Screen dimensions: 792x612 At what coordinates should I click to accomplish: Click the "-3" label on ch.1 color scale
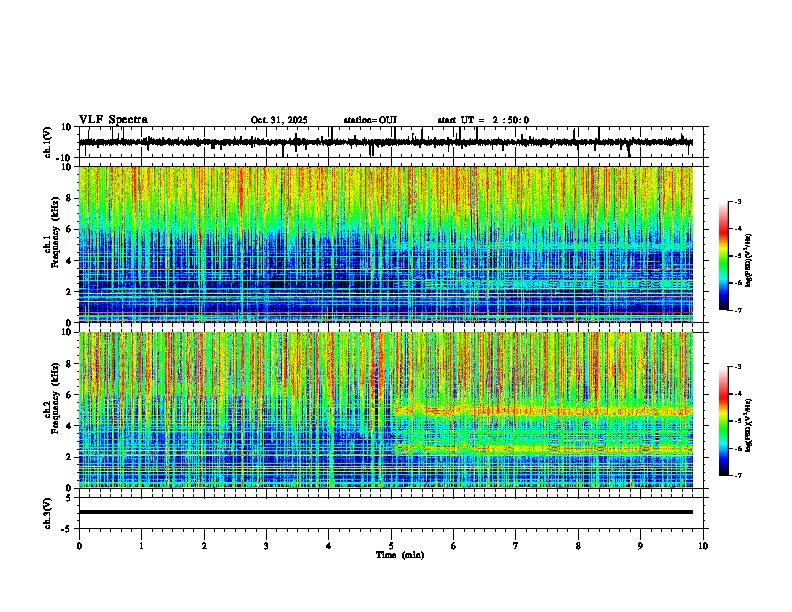point(737,201)
